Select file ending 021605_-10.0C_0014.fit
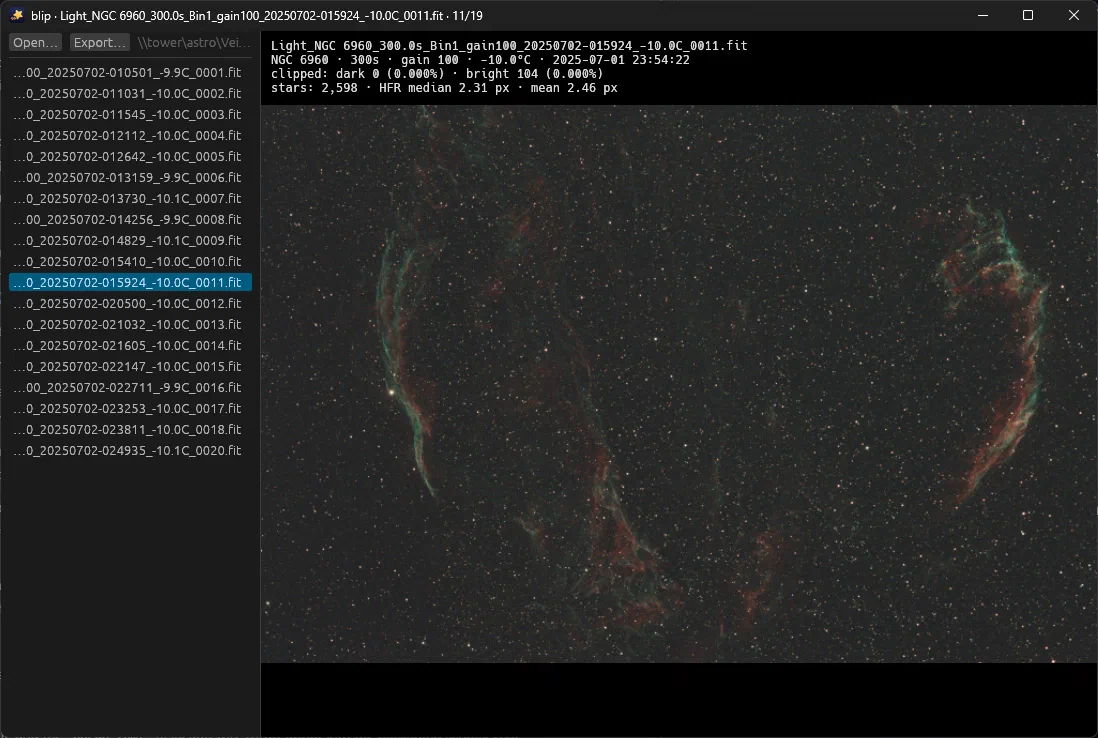 (x=130, y=345)
